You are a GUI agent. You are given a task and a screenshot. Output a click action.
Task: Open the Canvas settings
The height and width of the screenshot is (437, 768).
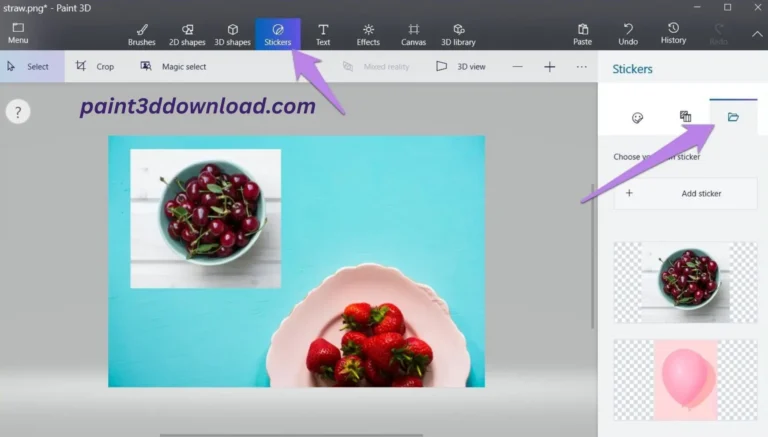tap(413, 35)
